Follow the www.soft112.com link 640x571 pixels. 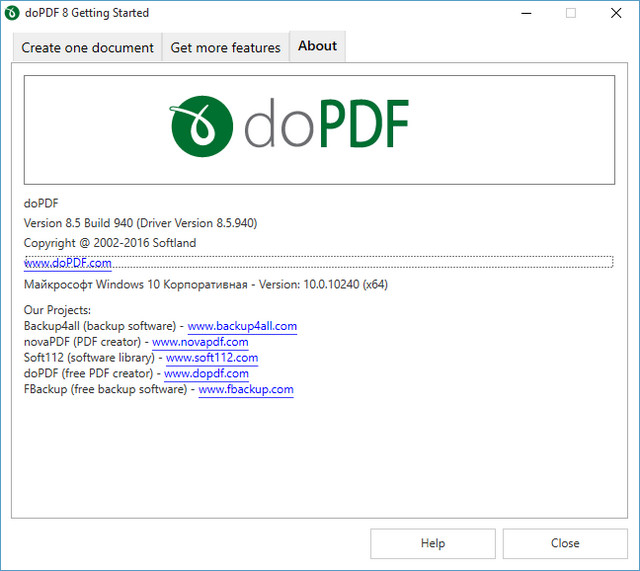click(x=212, y=358)
